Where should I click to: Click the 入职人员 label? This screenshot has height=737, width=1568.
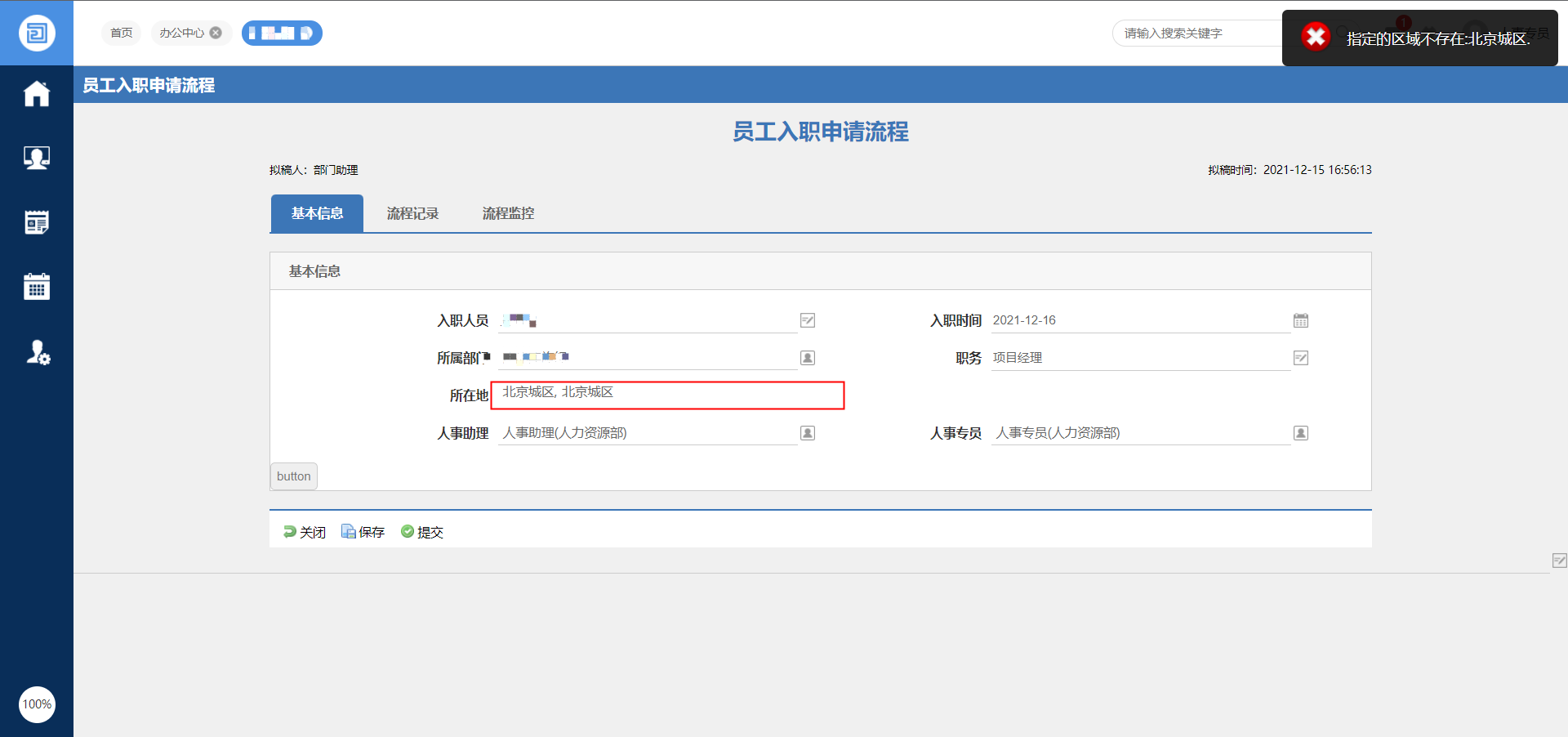(463, 320)
